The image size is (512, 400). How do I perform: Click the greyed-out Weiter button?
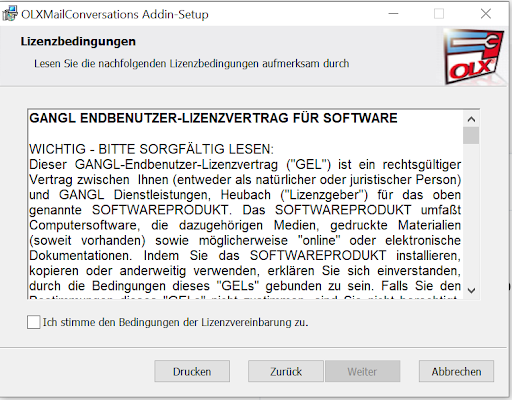[x=362, y=371]
